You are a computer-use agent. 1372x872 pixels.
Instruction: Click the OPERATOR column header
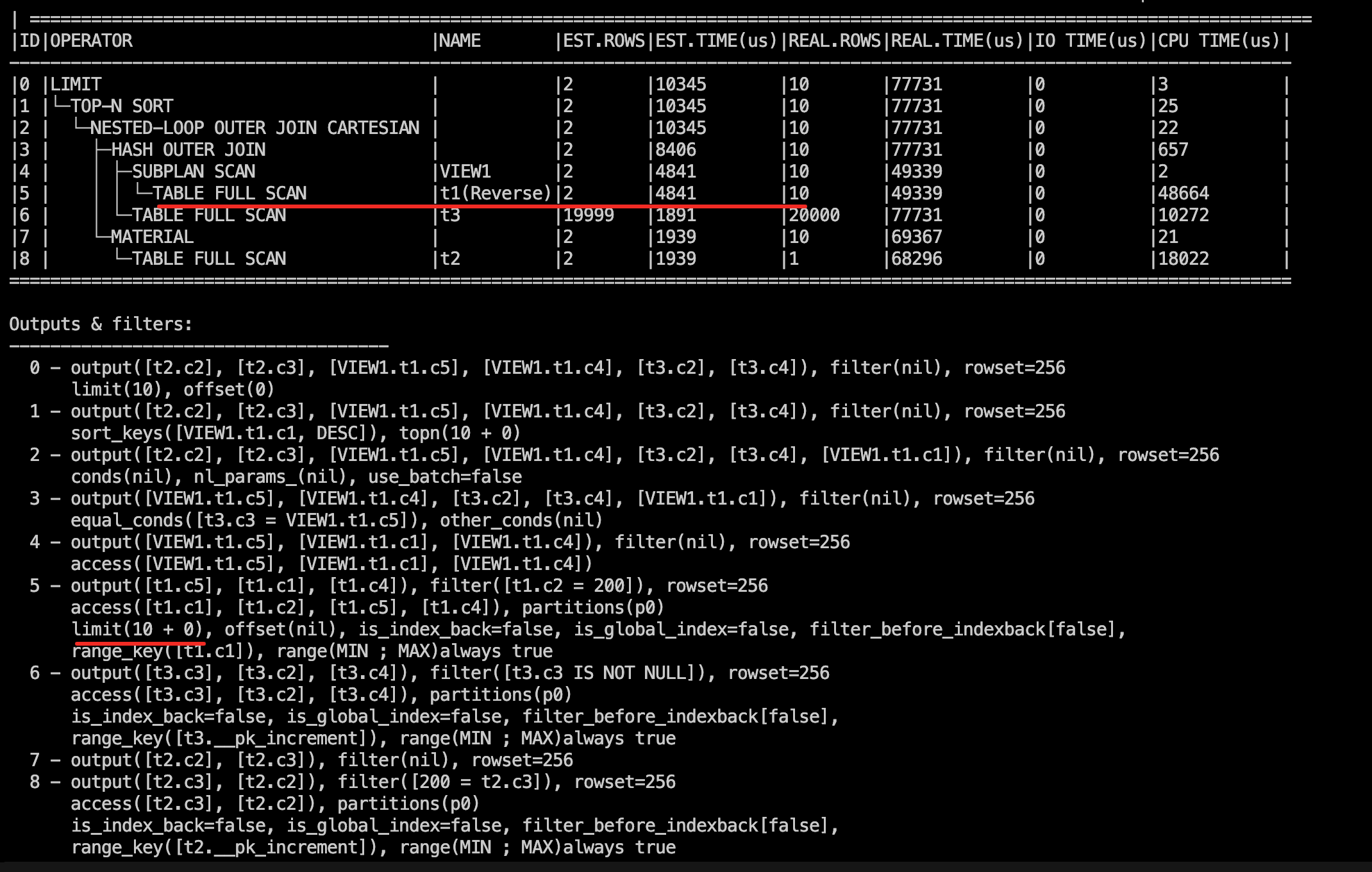91,41
